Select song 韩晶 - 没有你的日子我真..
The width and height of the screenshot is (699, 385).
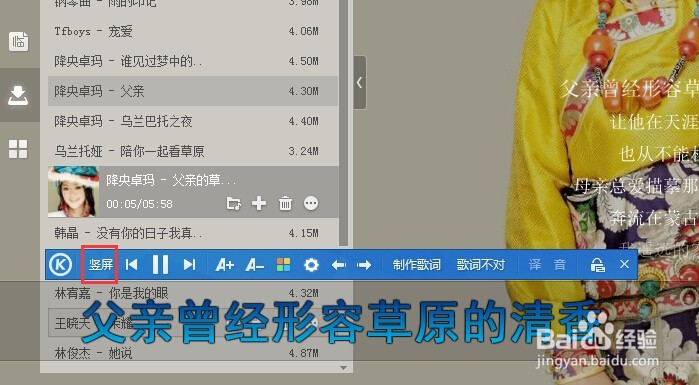click(x=193, y=233)
